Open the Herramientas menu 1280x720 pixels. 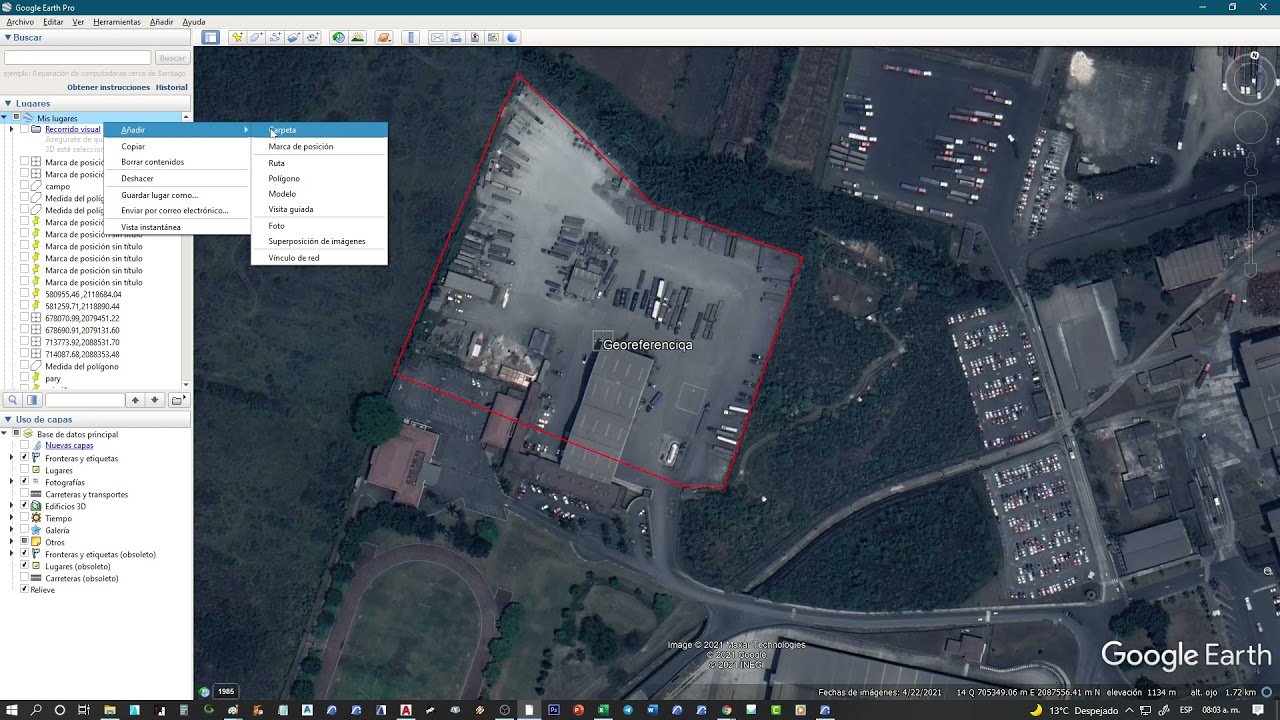click(x=117, y=22)
